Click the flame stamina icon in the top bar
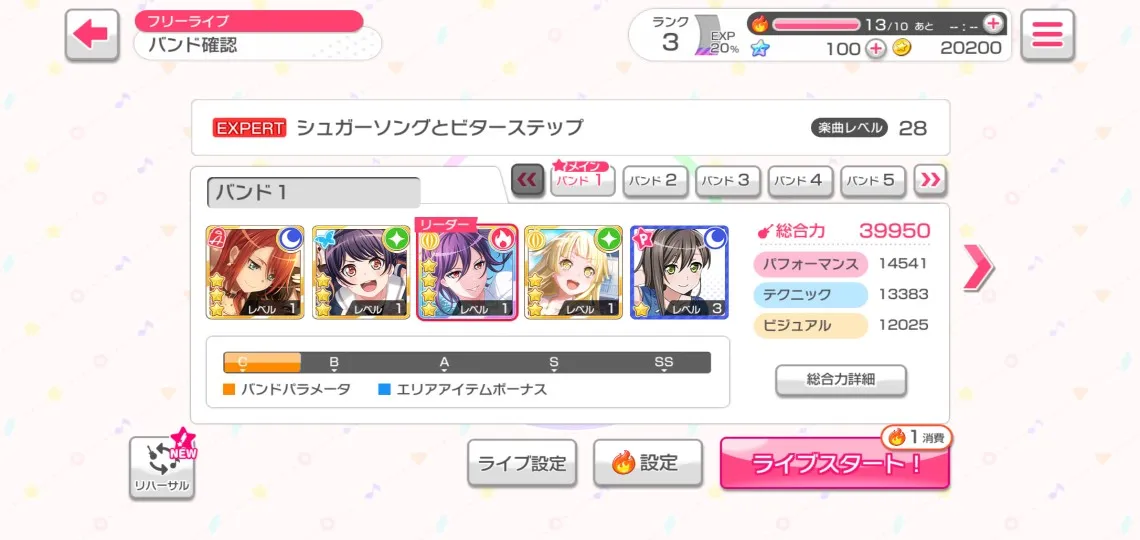Image resolution: width=1140 pixels, height=540 pixels. tap(760, 24)
